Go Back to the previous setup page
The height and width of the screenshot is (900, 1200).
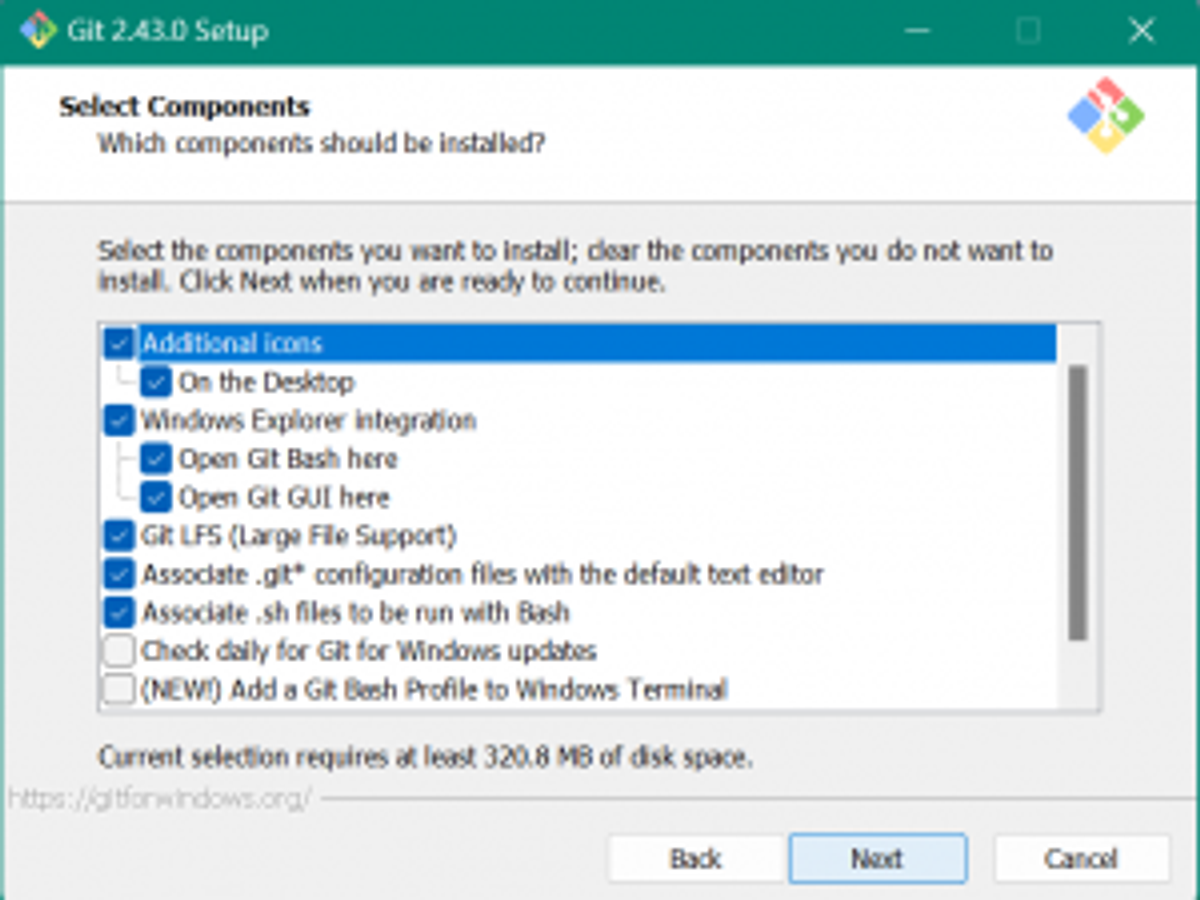tap(695, 858)
